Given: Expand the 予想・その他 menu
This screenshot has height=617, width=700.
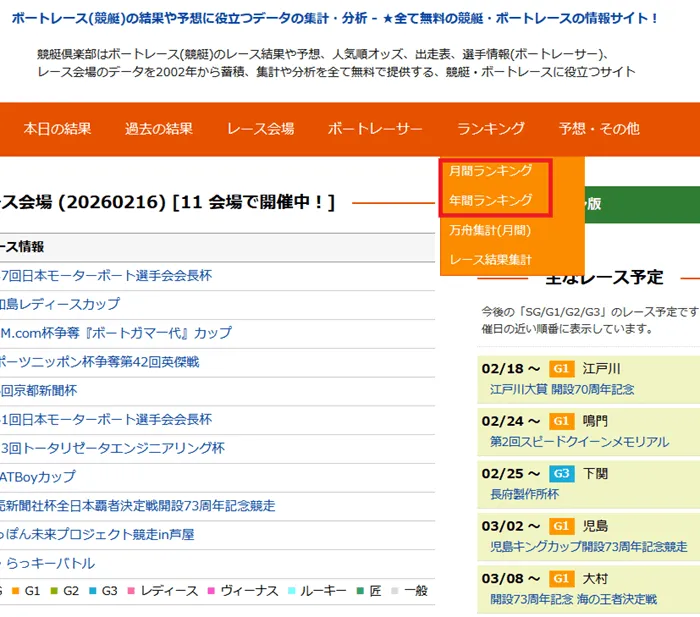Looking at the screenshot, I should (x=598, y=129).
